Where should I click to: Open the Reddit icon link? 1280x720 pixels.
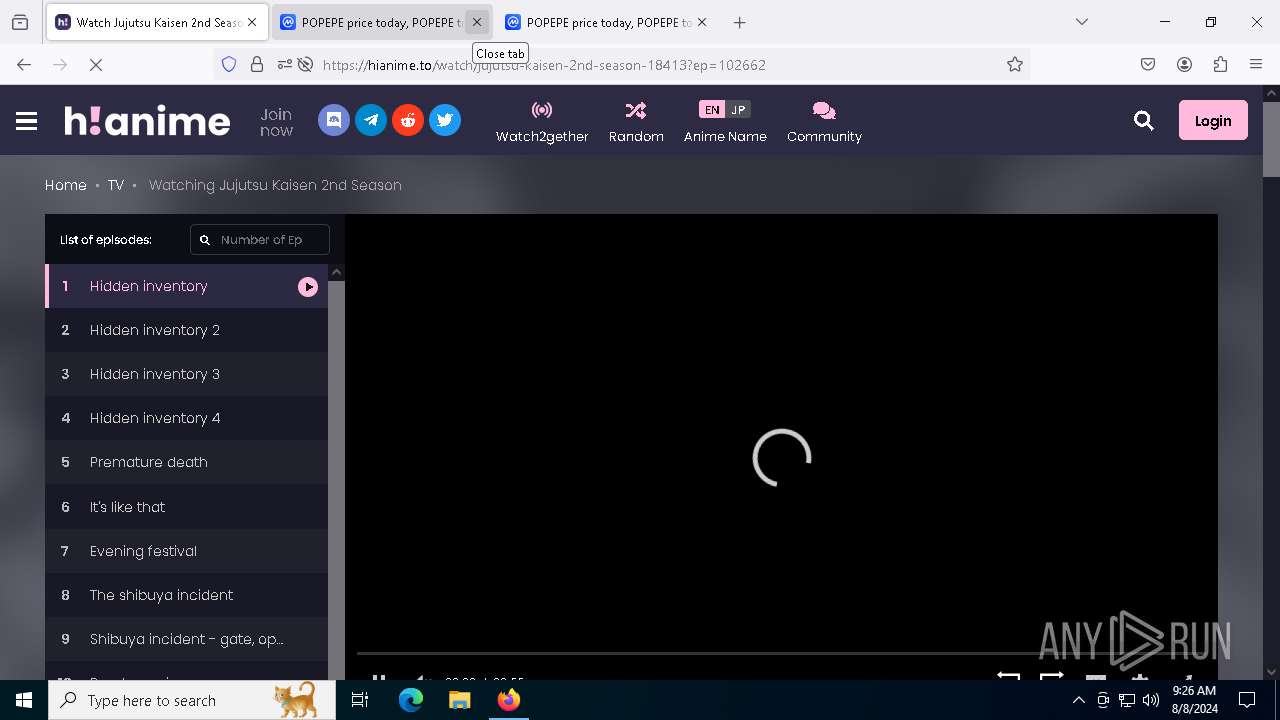click(408, 120)
